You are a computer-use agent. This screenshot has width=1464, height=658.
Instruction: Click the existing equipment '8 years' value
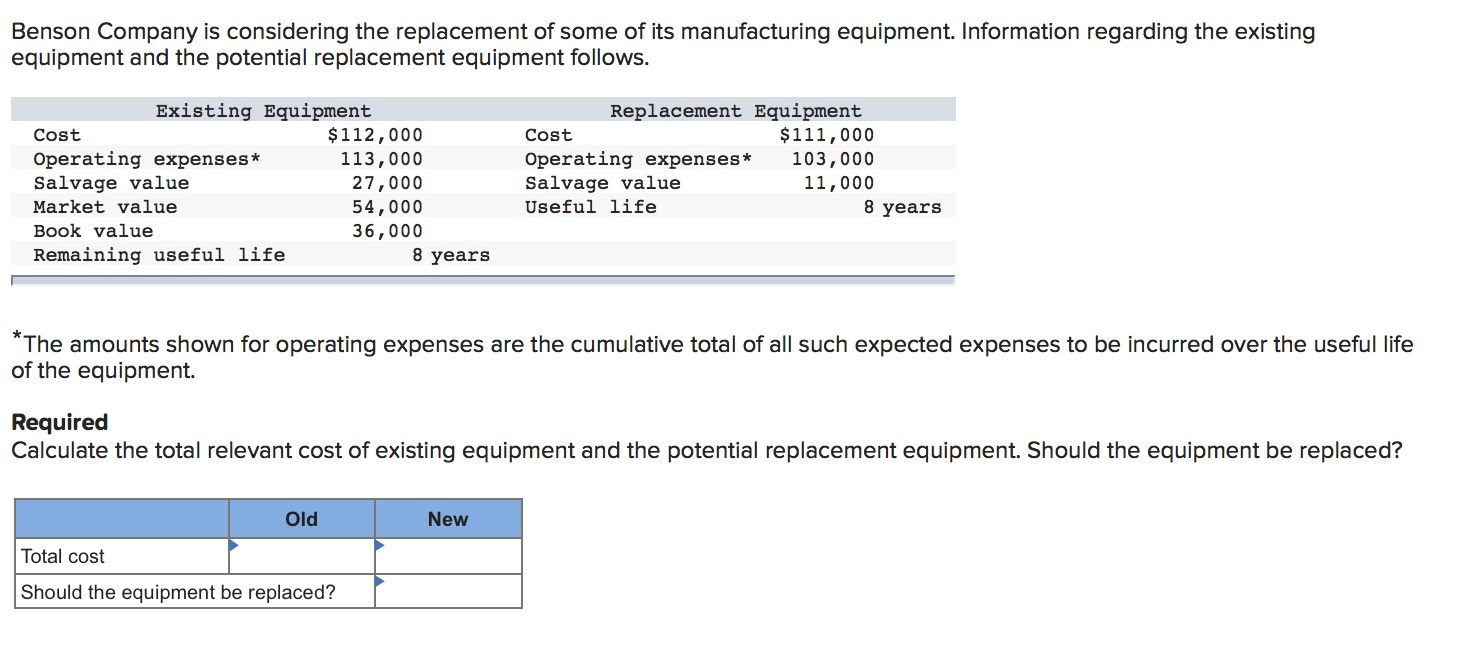[451, 255]
